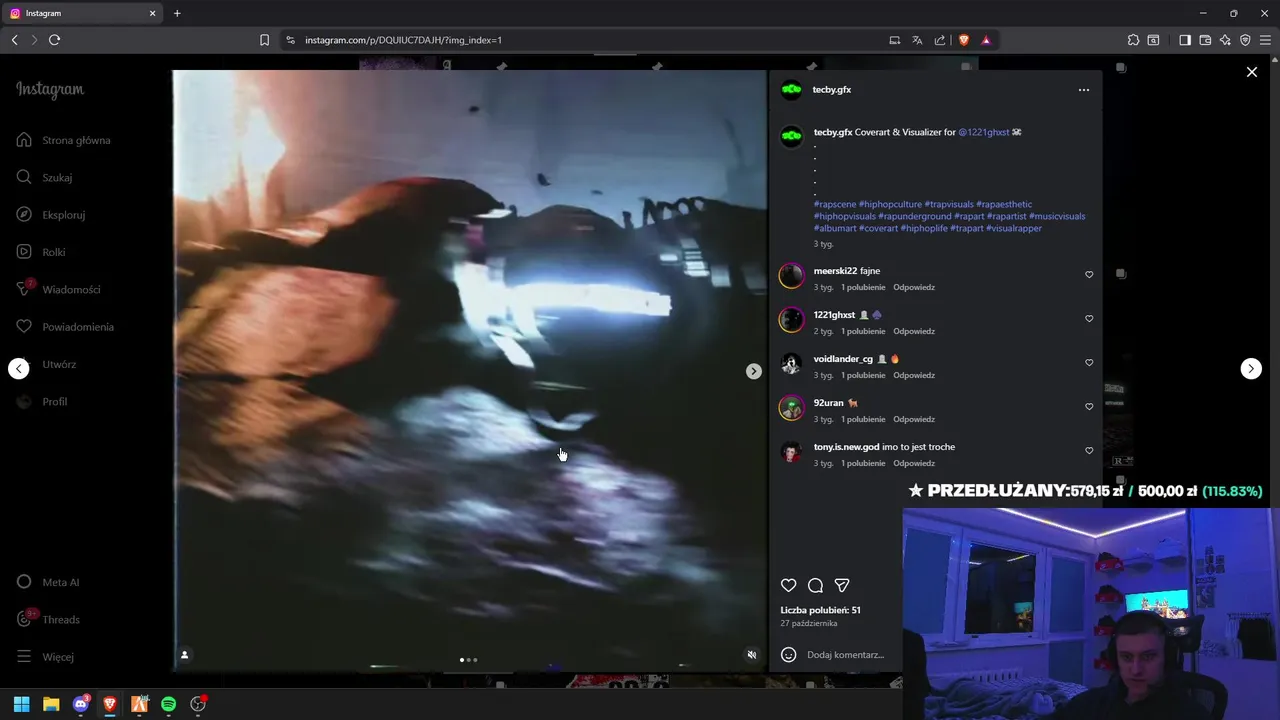Like the comment by 92uran
Image resolution: width=1280 pixels, height=720 pixels.
(1089, 407)
